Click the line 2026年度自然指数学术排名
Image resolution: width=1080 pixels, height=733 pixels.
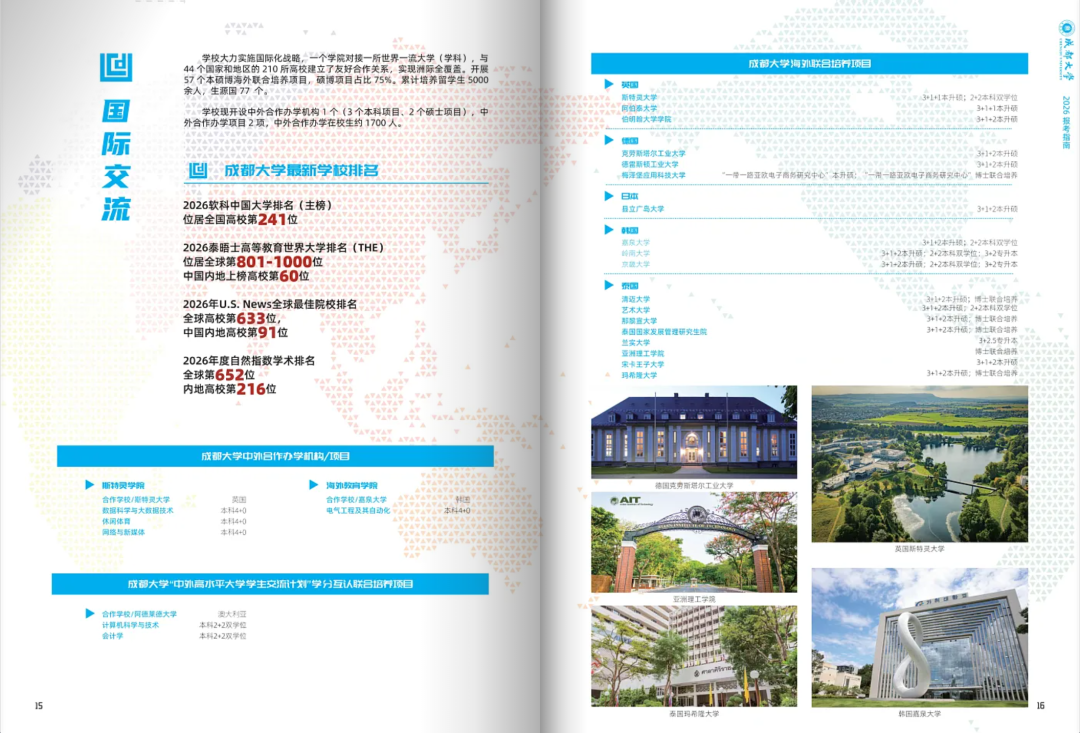(x=249, y=360)
